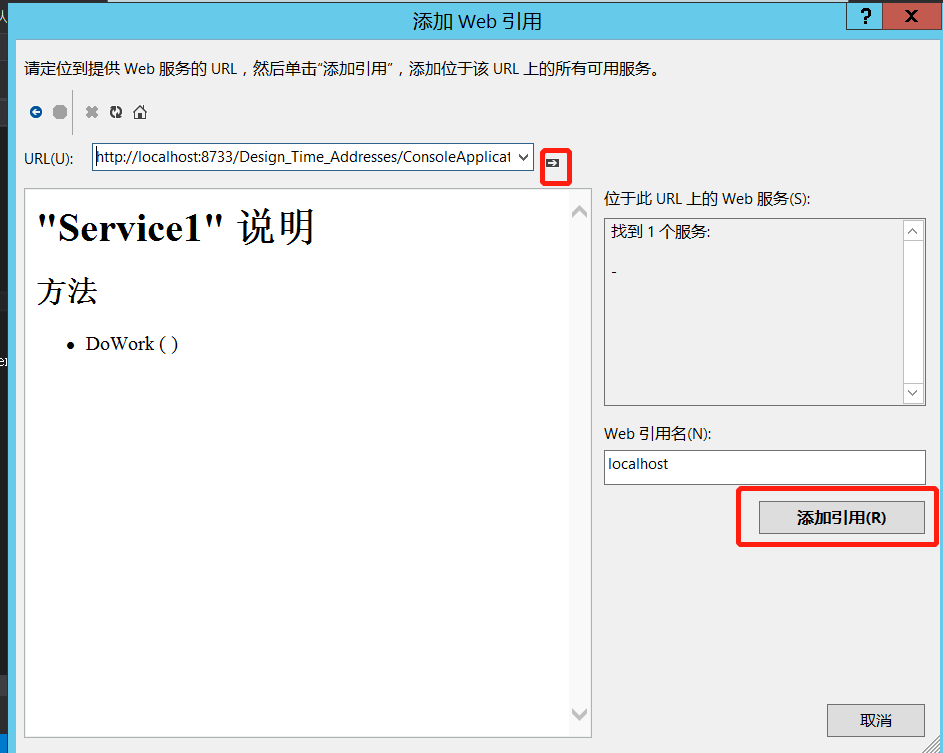943x753 pixels.
Task: Click the services list scroll-up arrow
Action: [x=913, y=231]
